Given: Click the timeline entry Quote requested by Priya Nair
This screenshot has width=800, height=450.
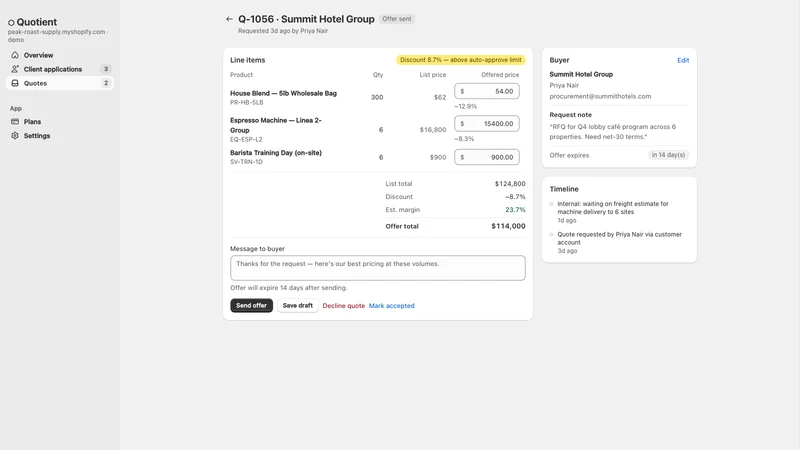Looking at the screenshot, I should (619, 238).
